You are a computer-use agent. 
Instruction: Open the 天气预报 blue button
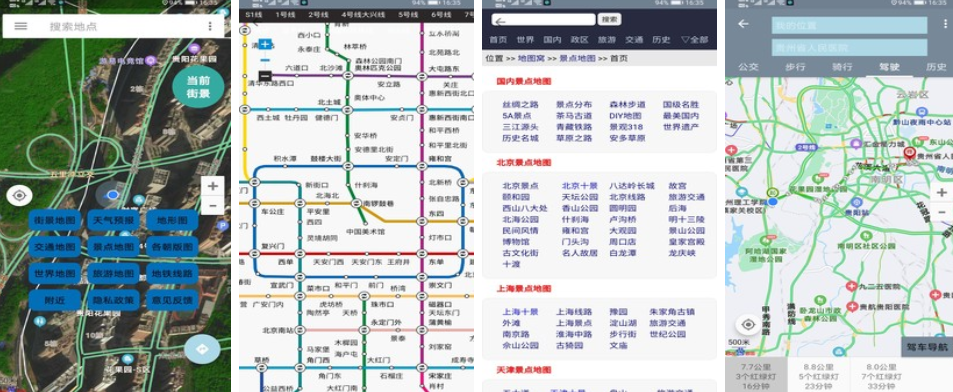click(x=114, y=220)
